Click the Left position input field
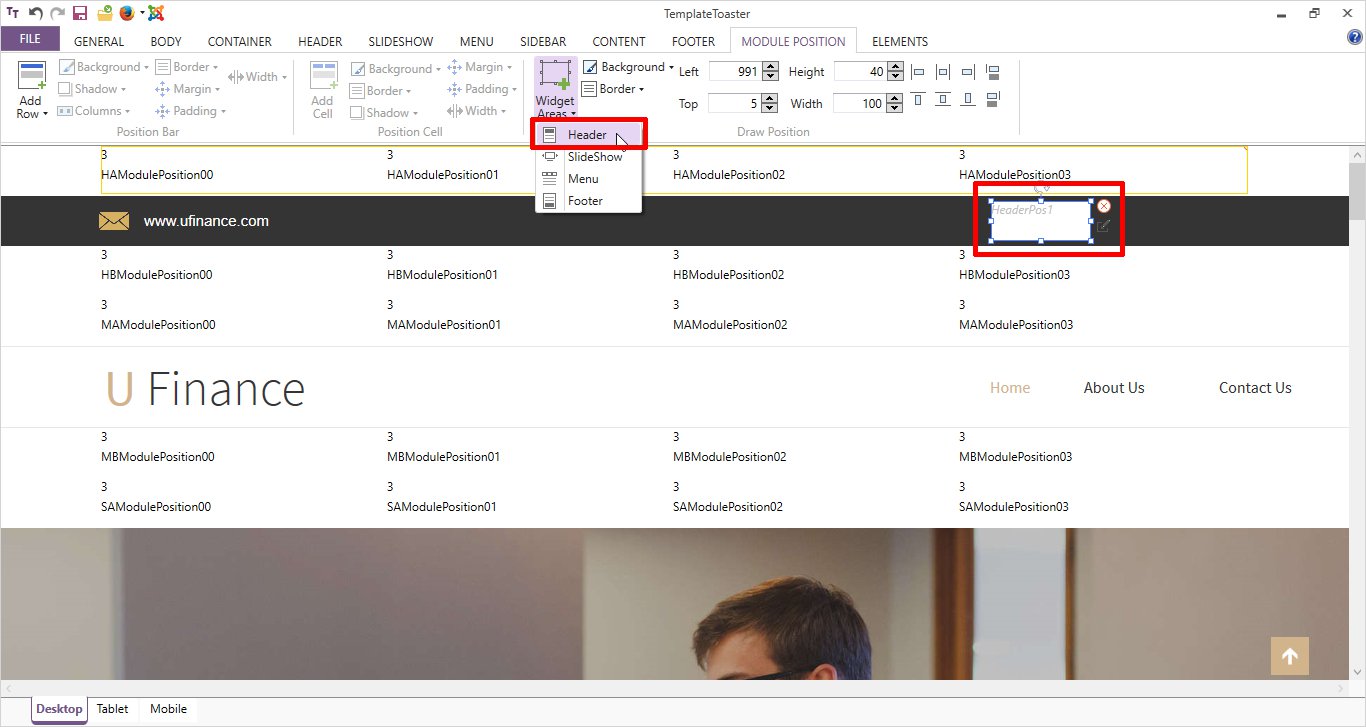 [x=735, y=72]
